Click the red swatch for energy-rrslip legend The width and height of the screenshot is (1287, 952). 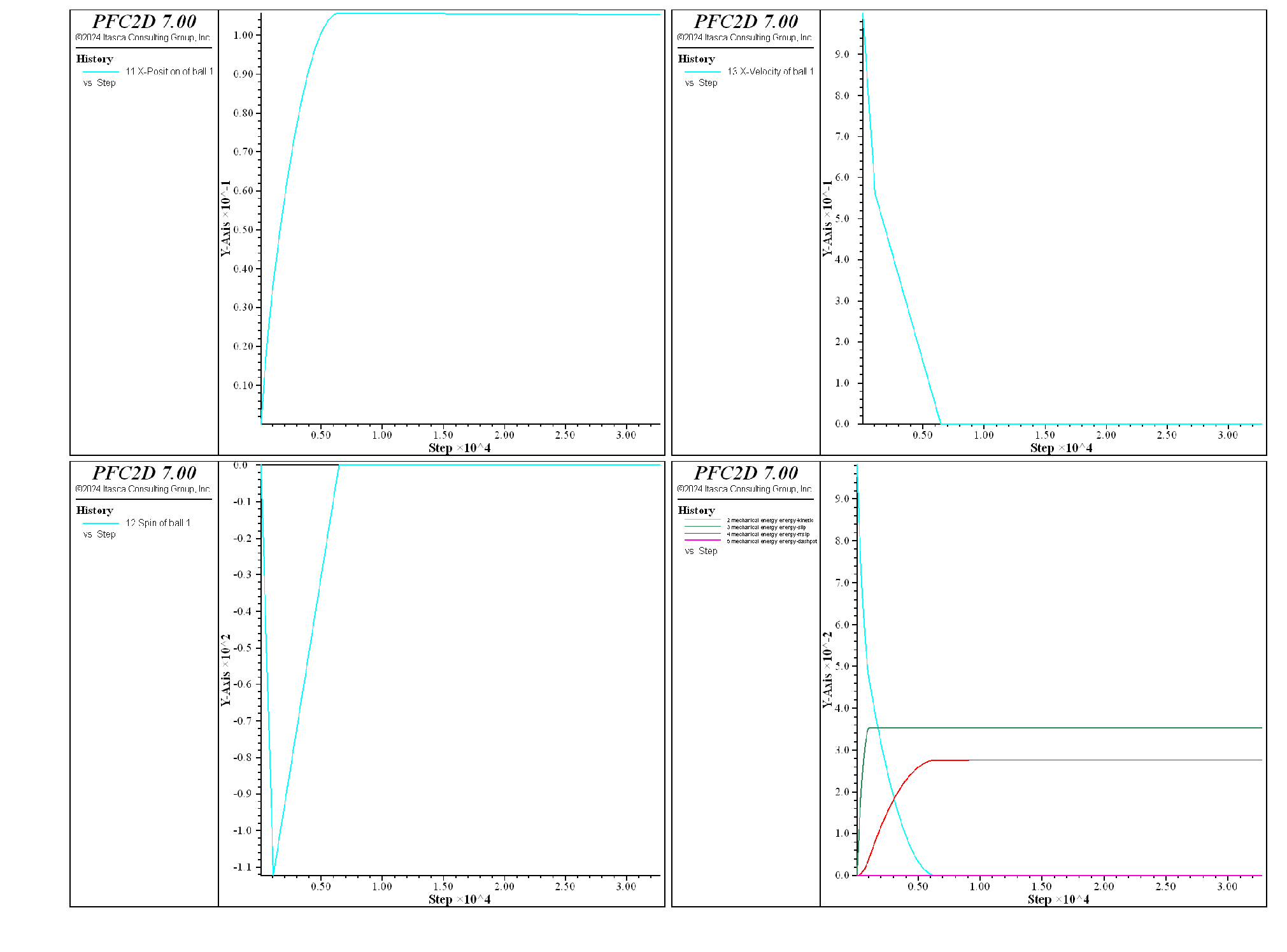tap(702, 534)
